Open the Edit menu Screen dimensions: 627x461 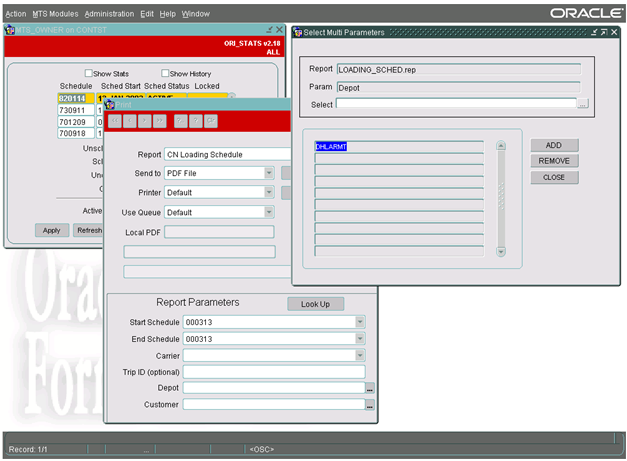coord(147,14)
